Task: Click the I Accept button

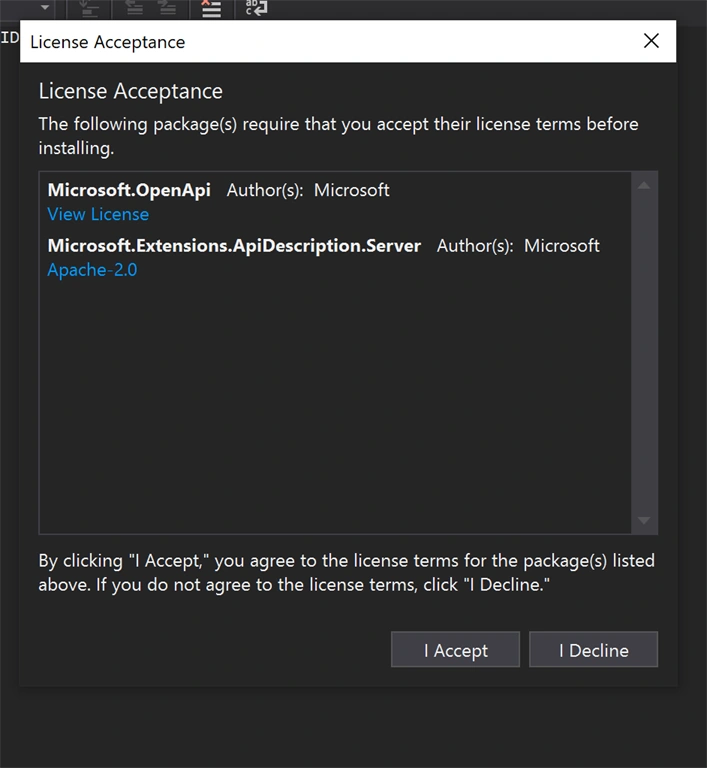Action: pos(455,649)
